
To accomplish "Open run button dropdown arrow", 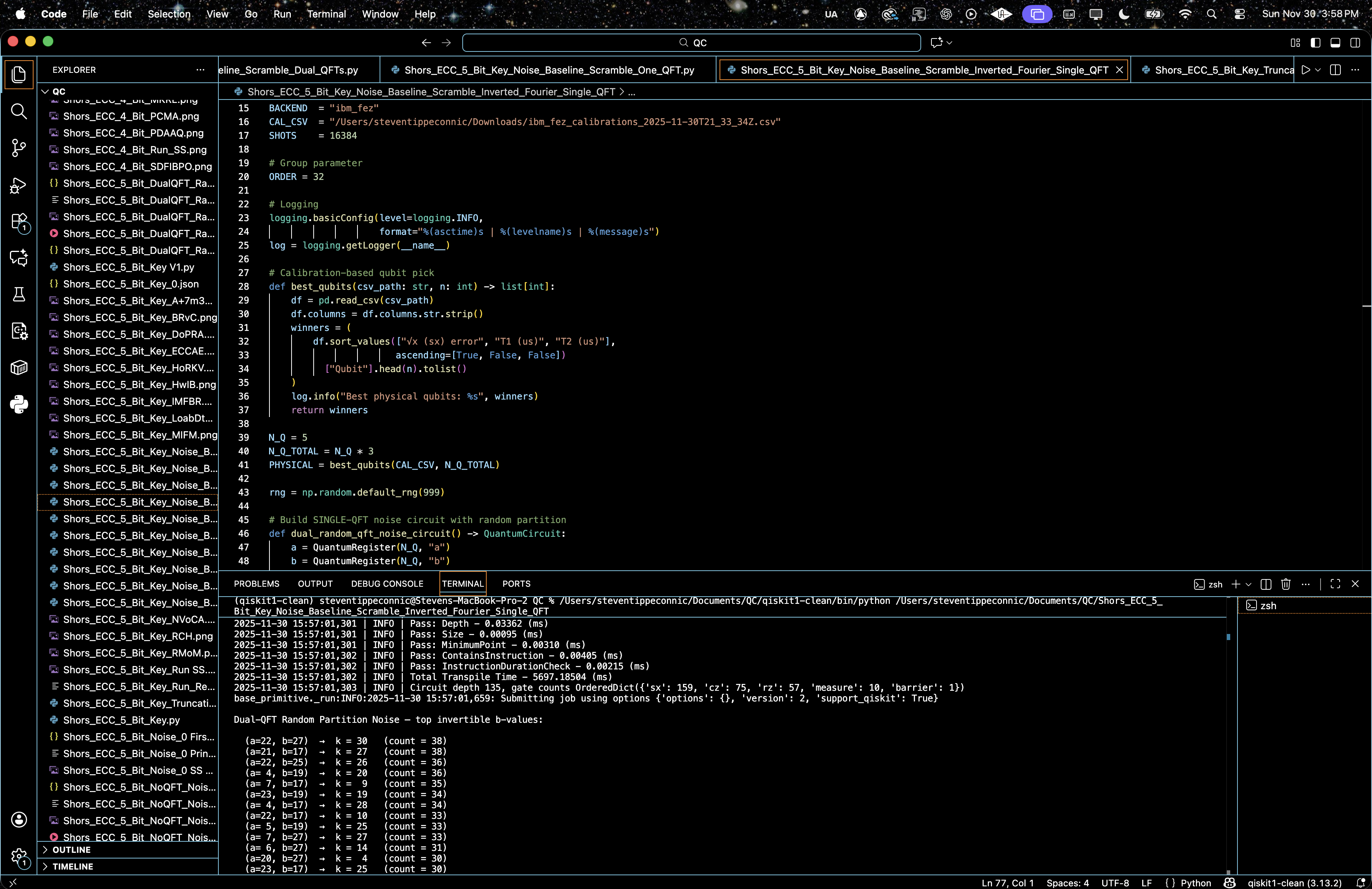I will (1318, 70).
